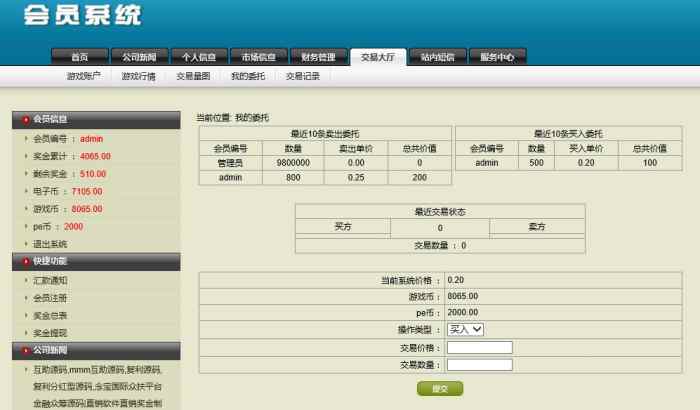
Task: Select the 510.00 剩余奖金 value
Action: [93, 174]
